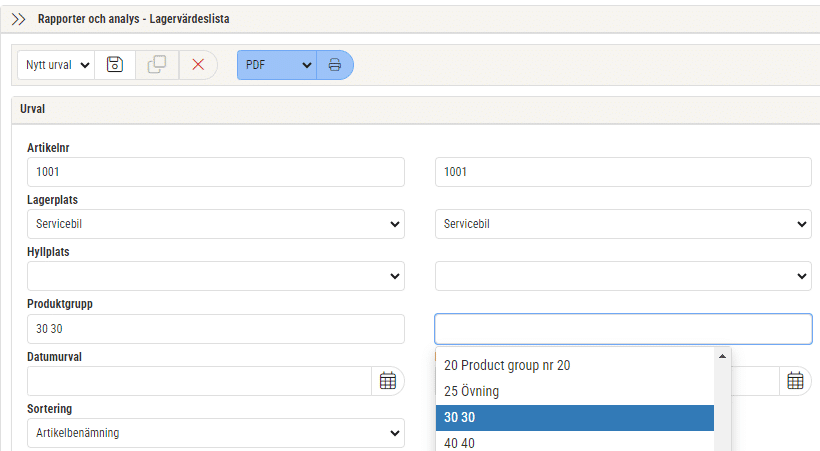Viewport: 820px width, 451px height.
Task: Open the Nytt urval dropdown
Action: (x=56, y=65)
